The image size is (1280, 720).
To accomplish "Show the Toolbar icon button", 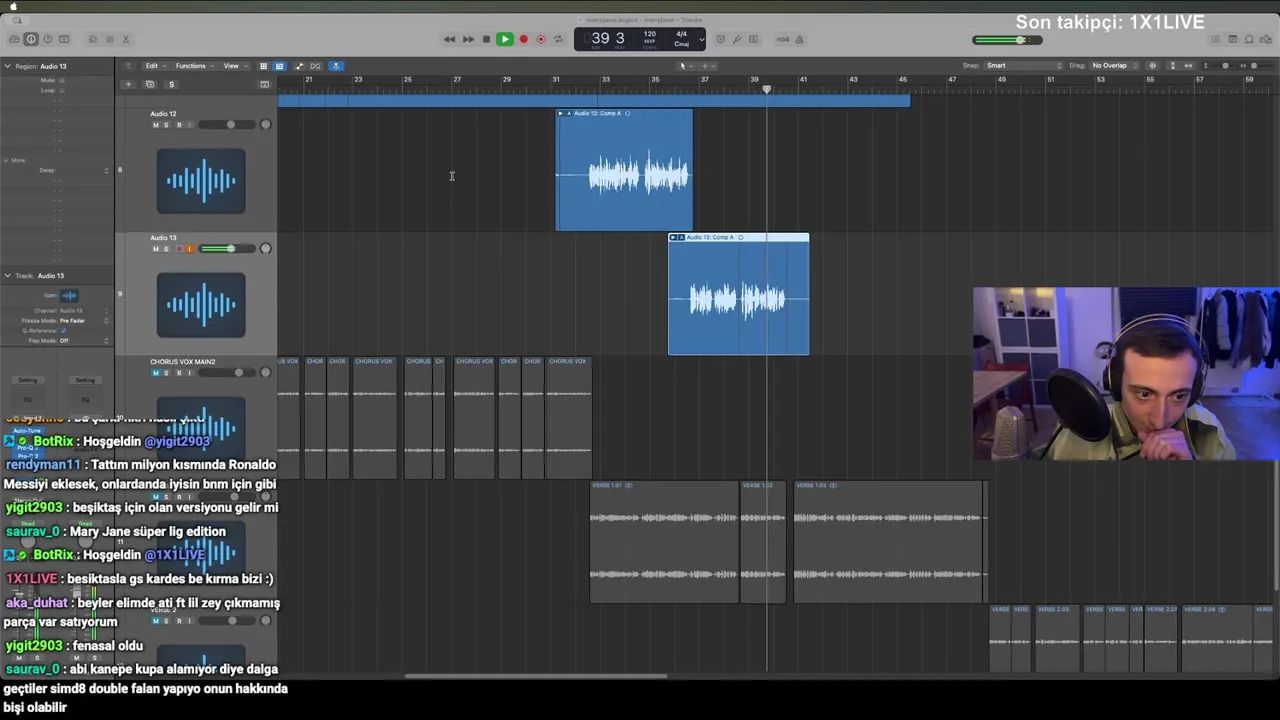I will coord(64,39).
